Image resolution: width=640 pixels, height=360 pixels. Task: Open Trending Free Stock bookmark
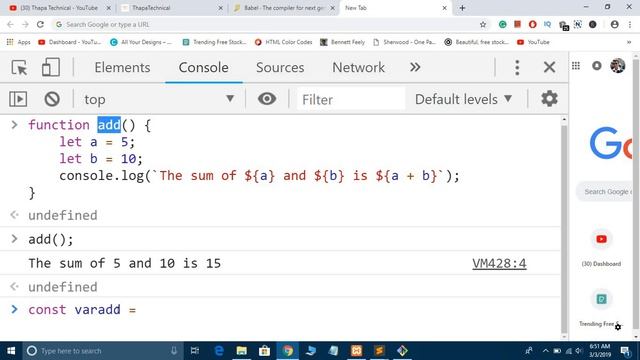click(x=214, y=42)
